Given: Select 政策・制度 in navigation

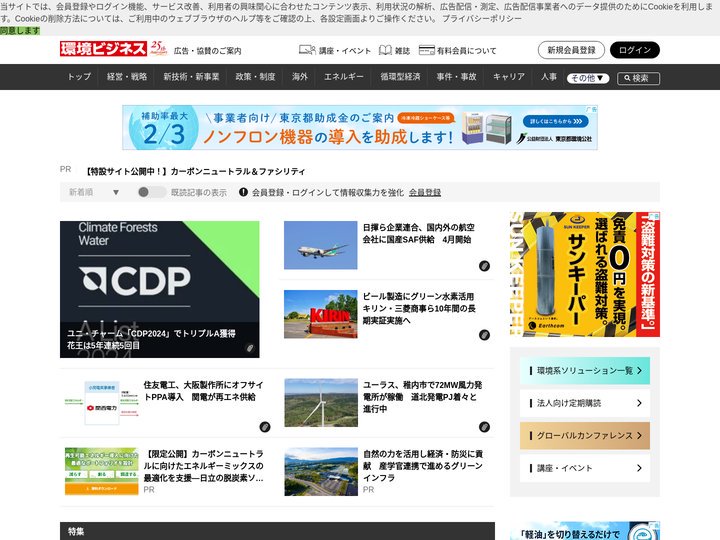Looking at the screenshot, I should 255,77.
